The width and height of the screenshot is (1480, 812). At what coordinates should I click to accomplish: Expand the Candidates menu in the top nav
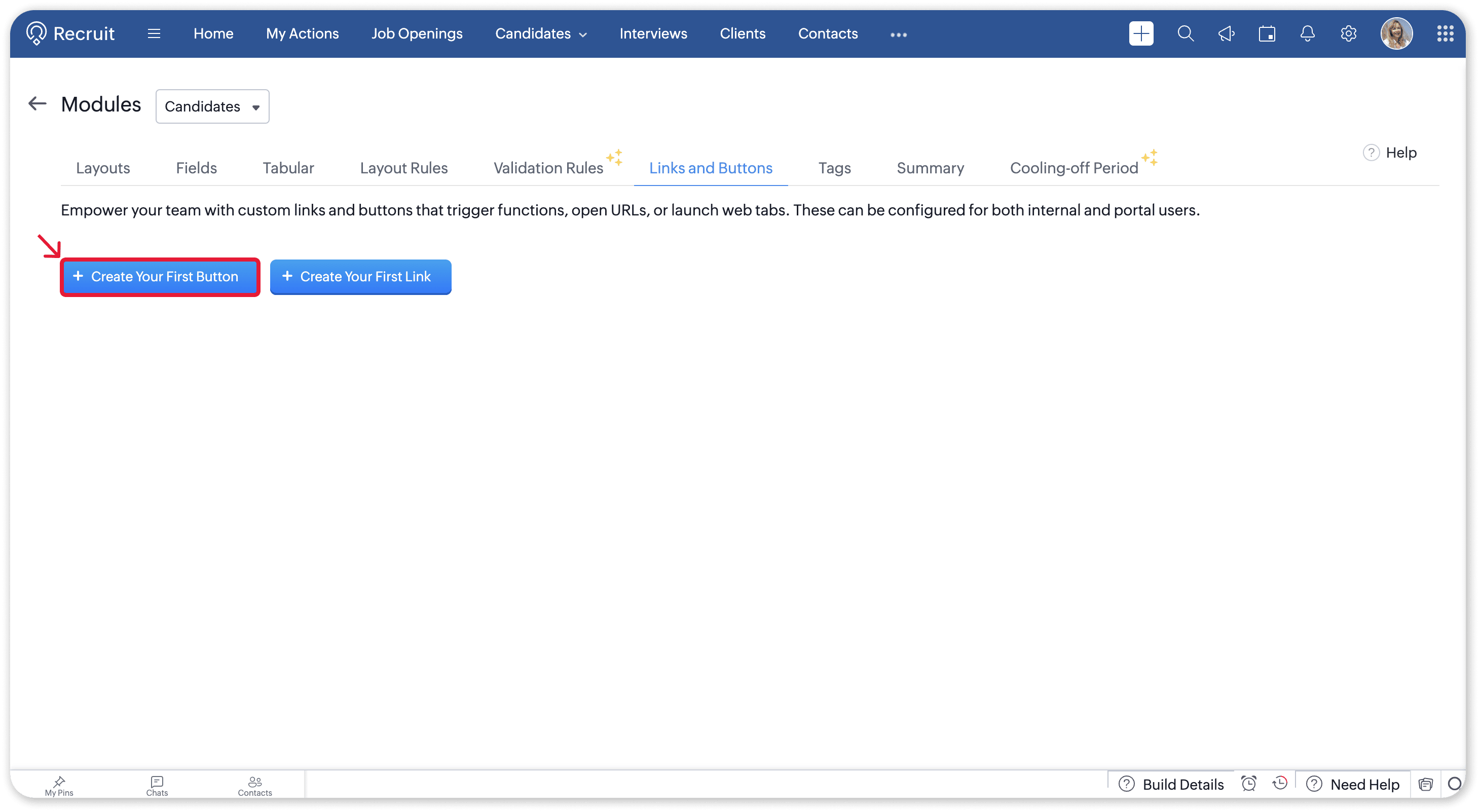click(x=541, y=34)
